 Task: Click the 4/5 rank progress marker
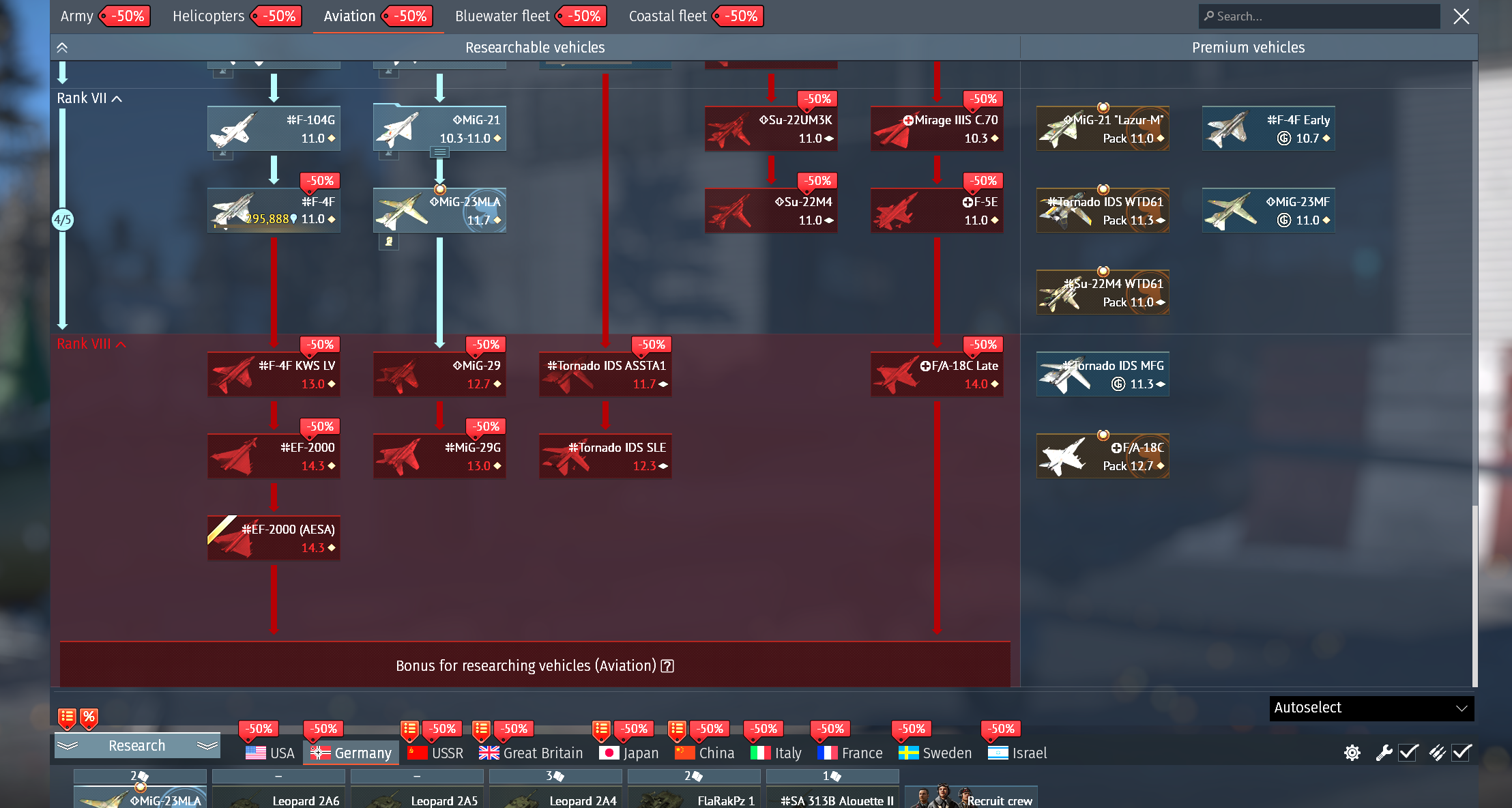[x=62, y=220]
